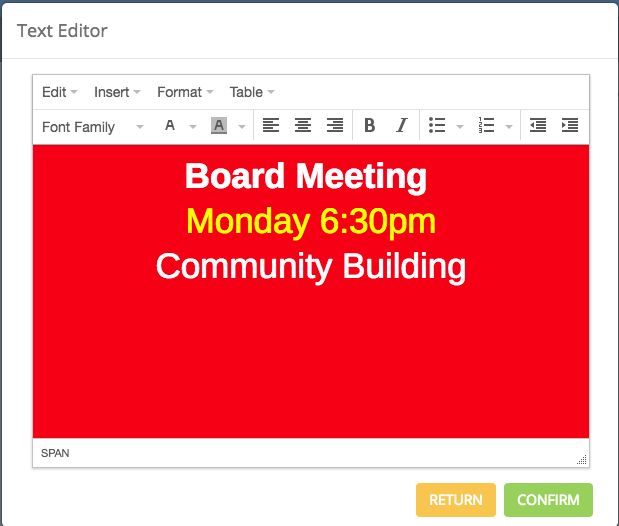This screenshot has height=526, width=619.
Task: Expand the text color picker arrow
Action: tap(193, 127)
